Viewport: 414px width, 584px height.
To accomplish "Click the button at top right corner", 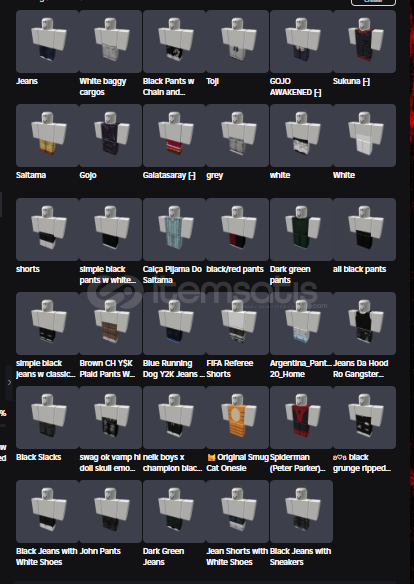I will pos(373,2).
